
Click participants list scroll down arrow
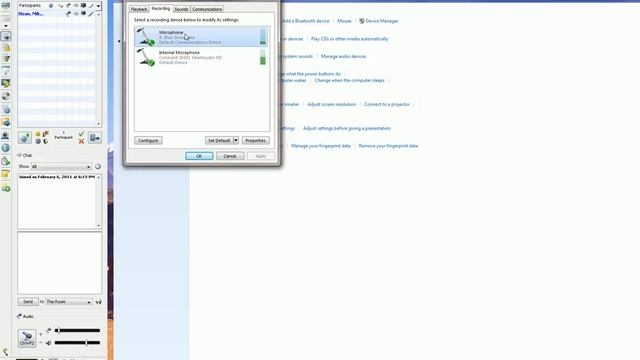click(x=98, y=124)
